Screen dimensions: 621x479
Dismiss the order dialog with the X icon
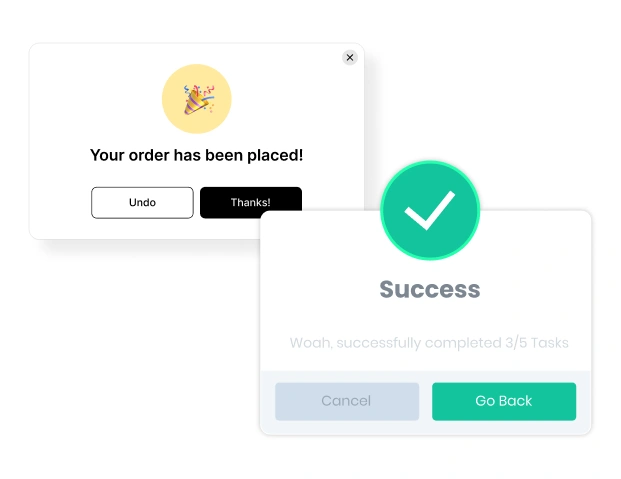pos(349,58)
